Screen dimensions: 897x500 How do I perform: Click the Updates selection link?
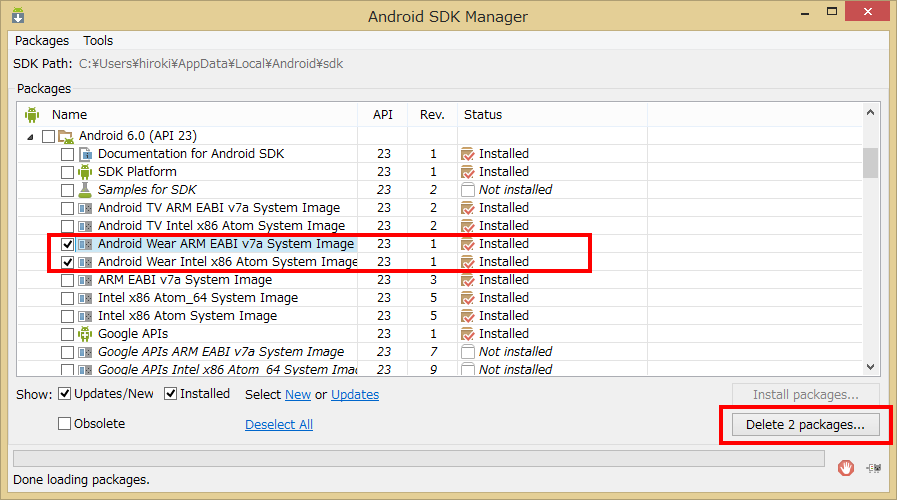point(355,395)
